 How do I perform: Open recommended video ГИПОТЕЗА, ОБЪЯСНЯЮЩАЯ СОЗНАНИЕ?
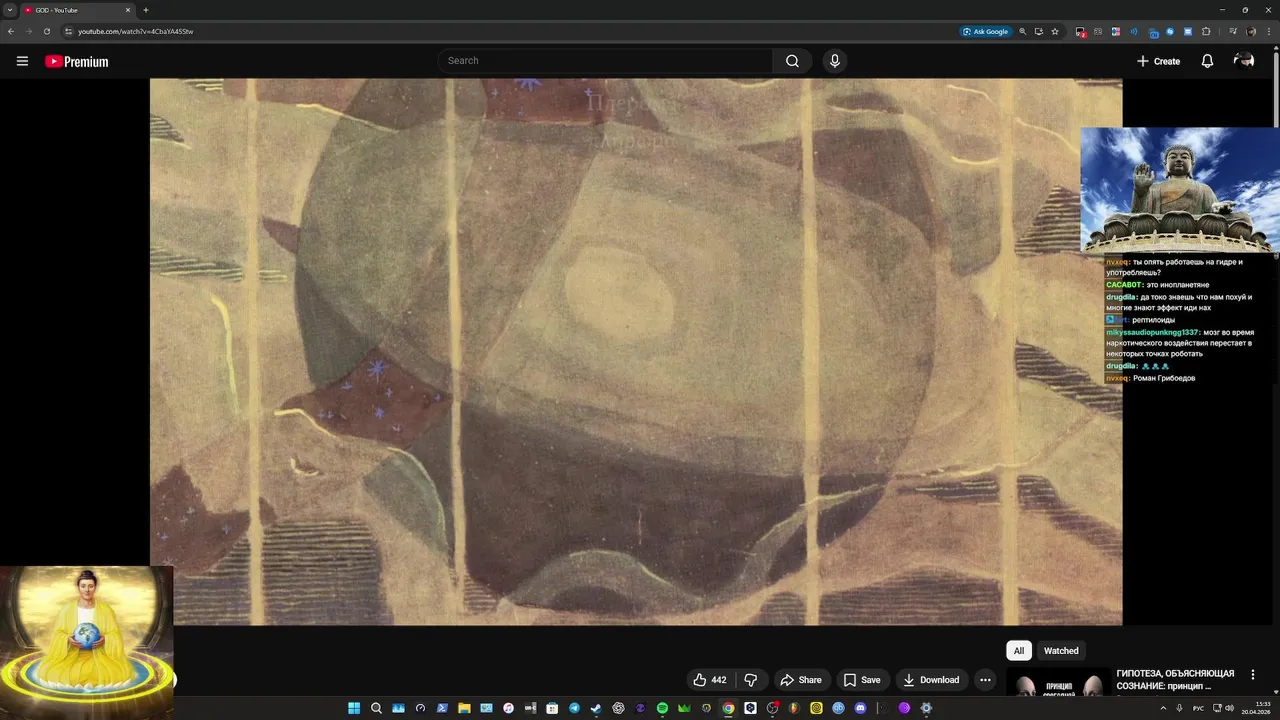1175,680
